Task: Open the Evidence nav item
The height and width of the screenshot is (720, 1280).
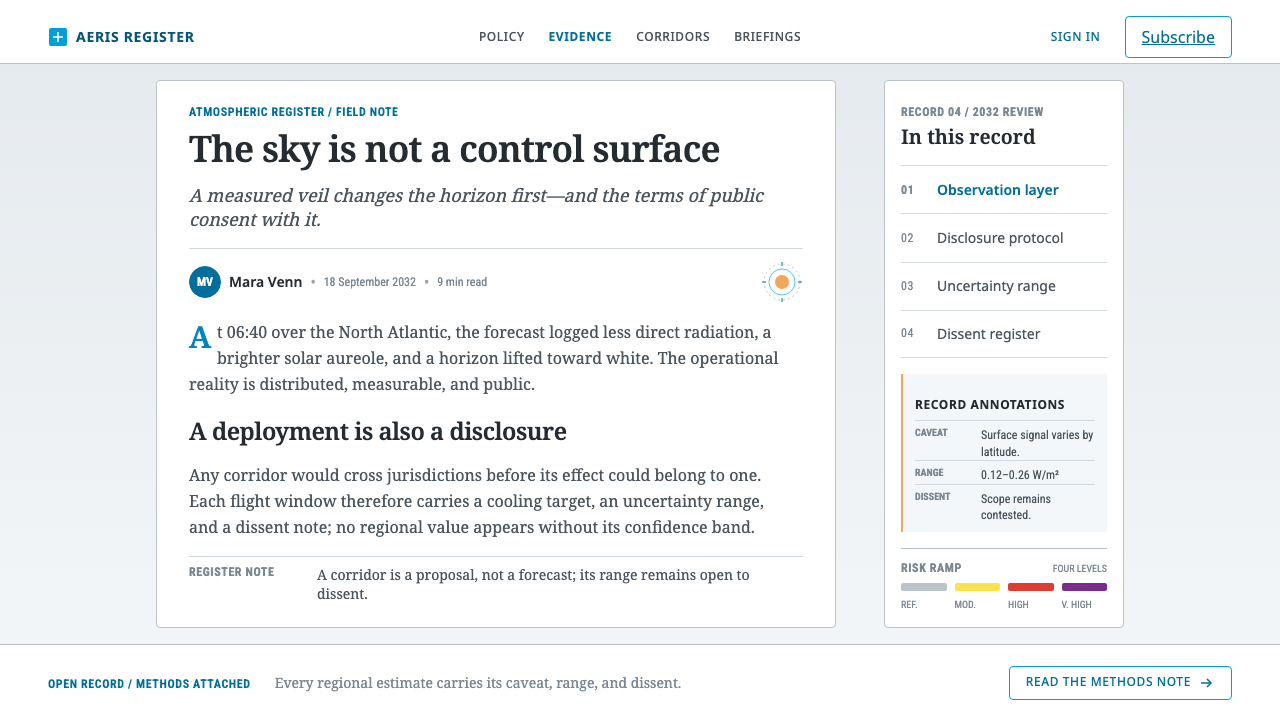Action: [580, 37]
